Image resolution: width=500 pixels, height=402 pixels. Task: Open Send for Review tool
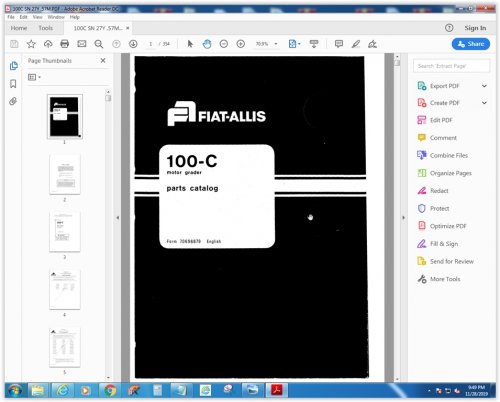[x=452, y=261]
